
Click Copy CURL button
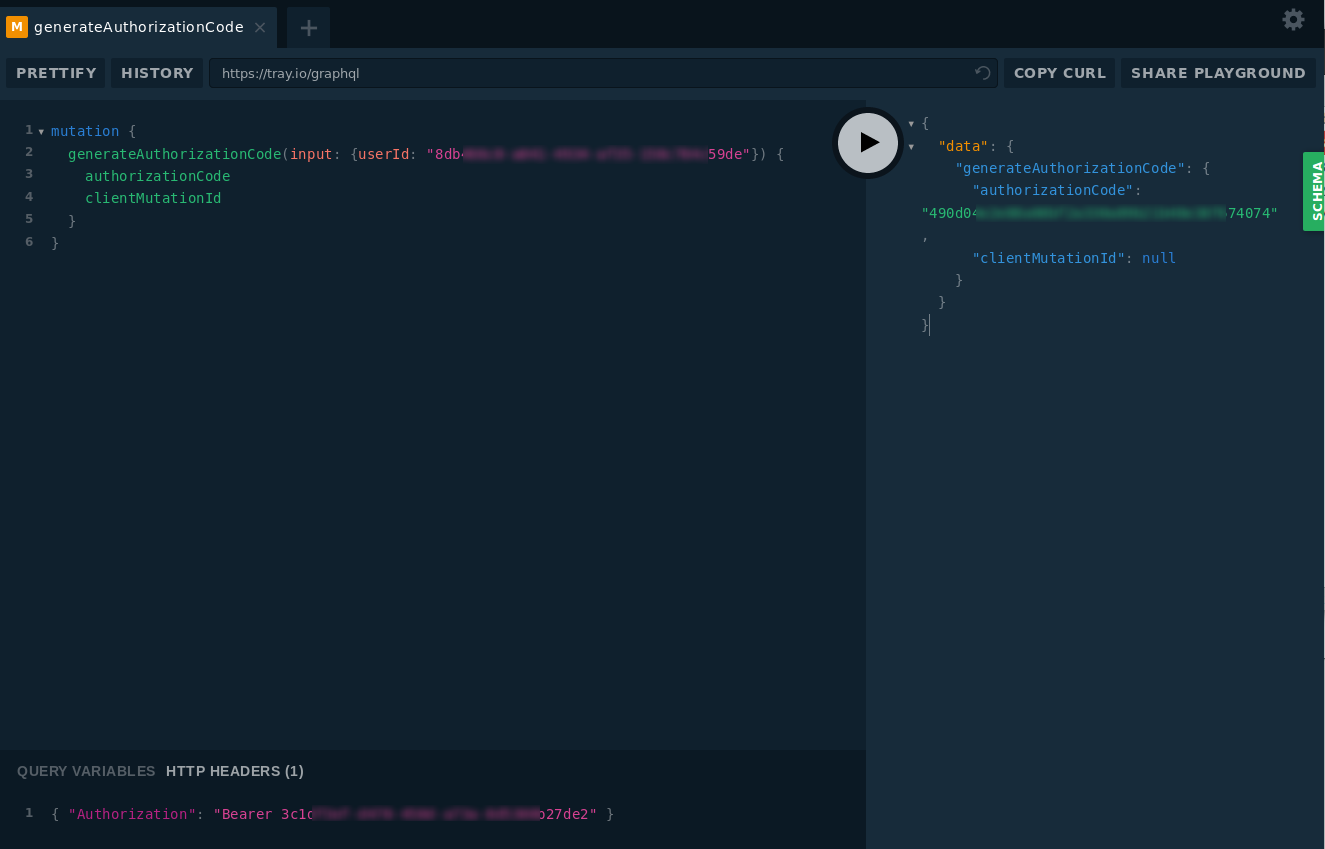(1060, 73)
